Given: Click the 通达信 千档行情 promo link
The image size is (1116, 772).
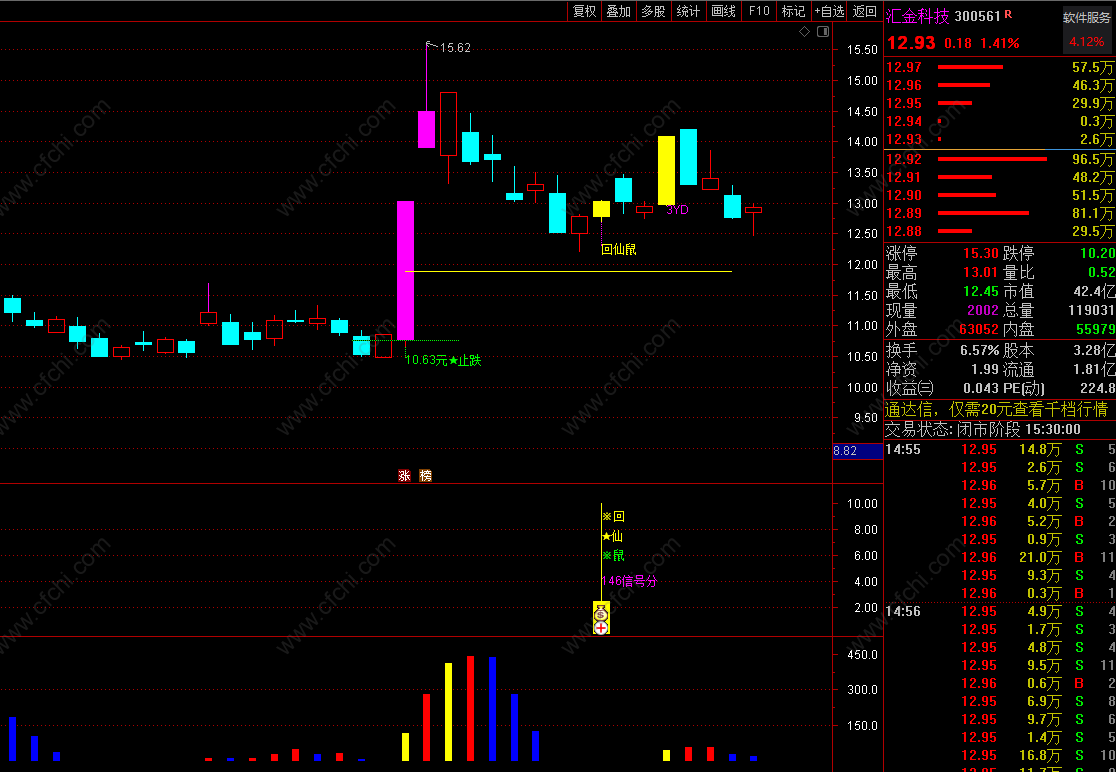Looking at the screenshot, I should click(996, 409).
